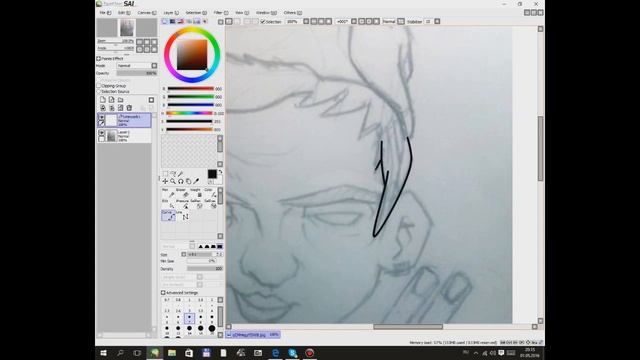
Task: Select the Linework1 layer row
Action: pos(124,120)
